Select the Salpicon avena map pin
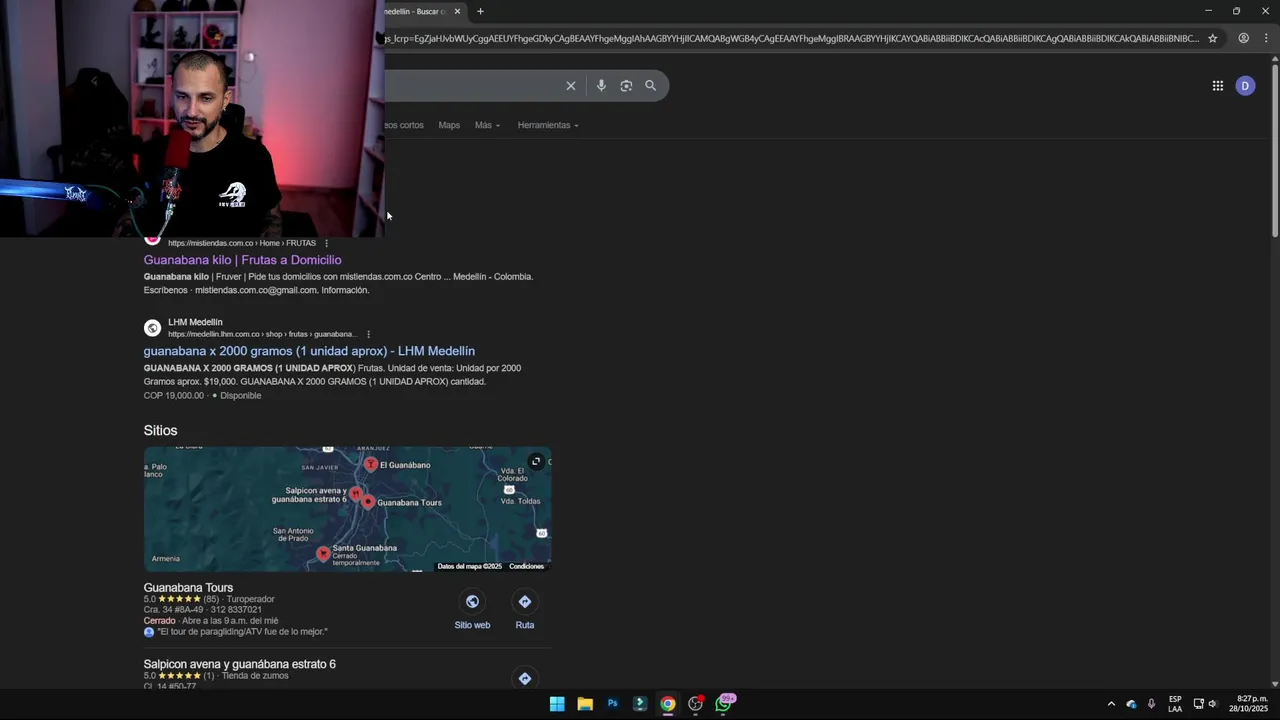The image size is (1280, 720). (355, 493)
